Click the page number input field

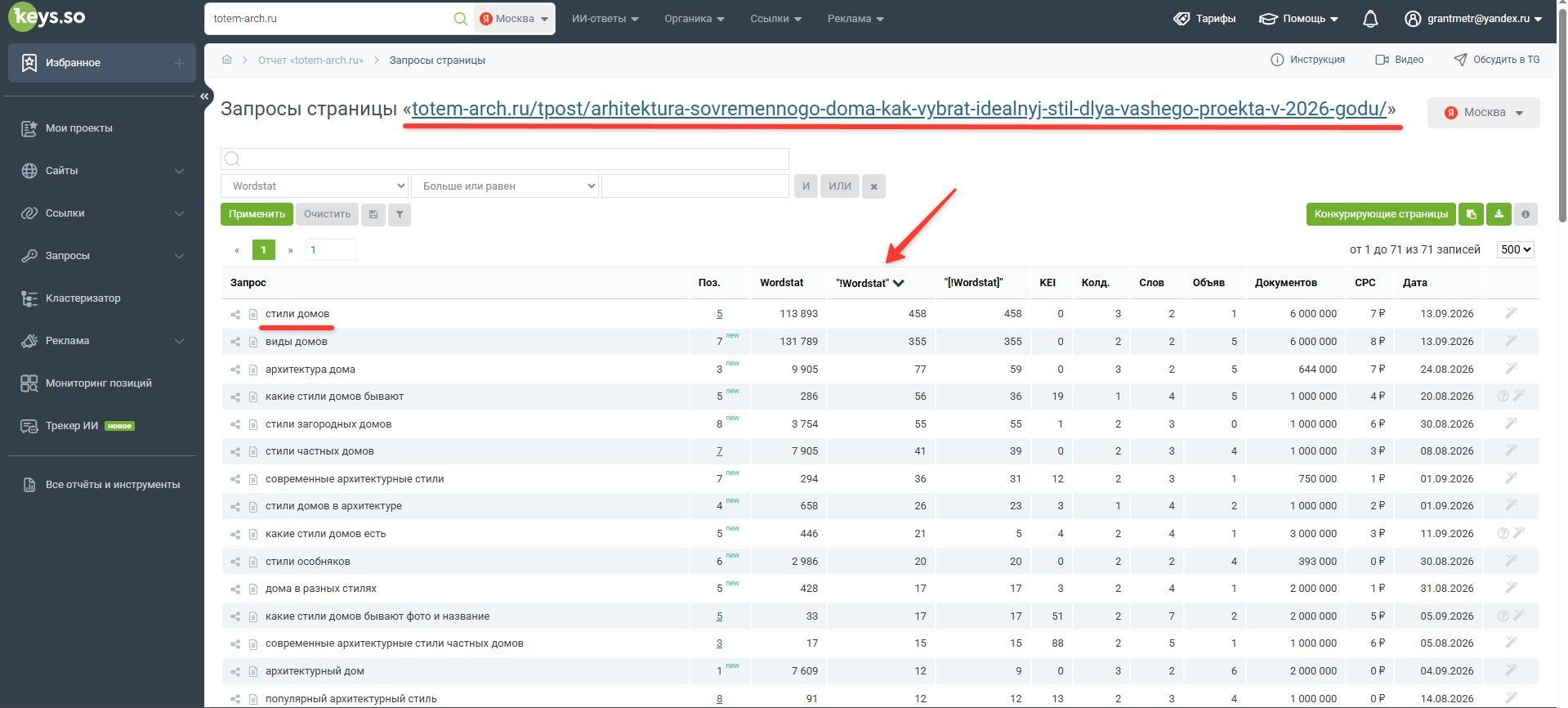coord(331,250)
